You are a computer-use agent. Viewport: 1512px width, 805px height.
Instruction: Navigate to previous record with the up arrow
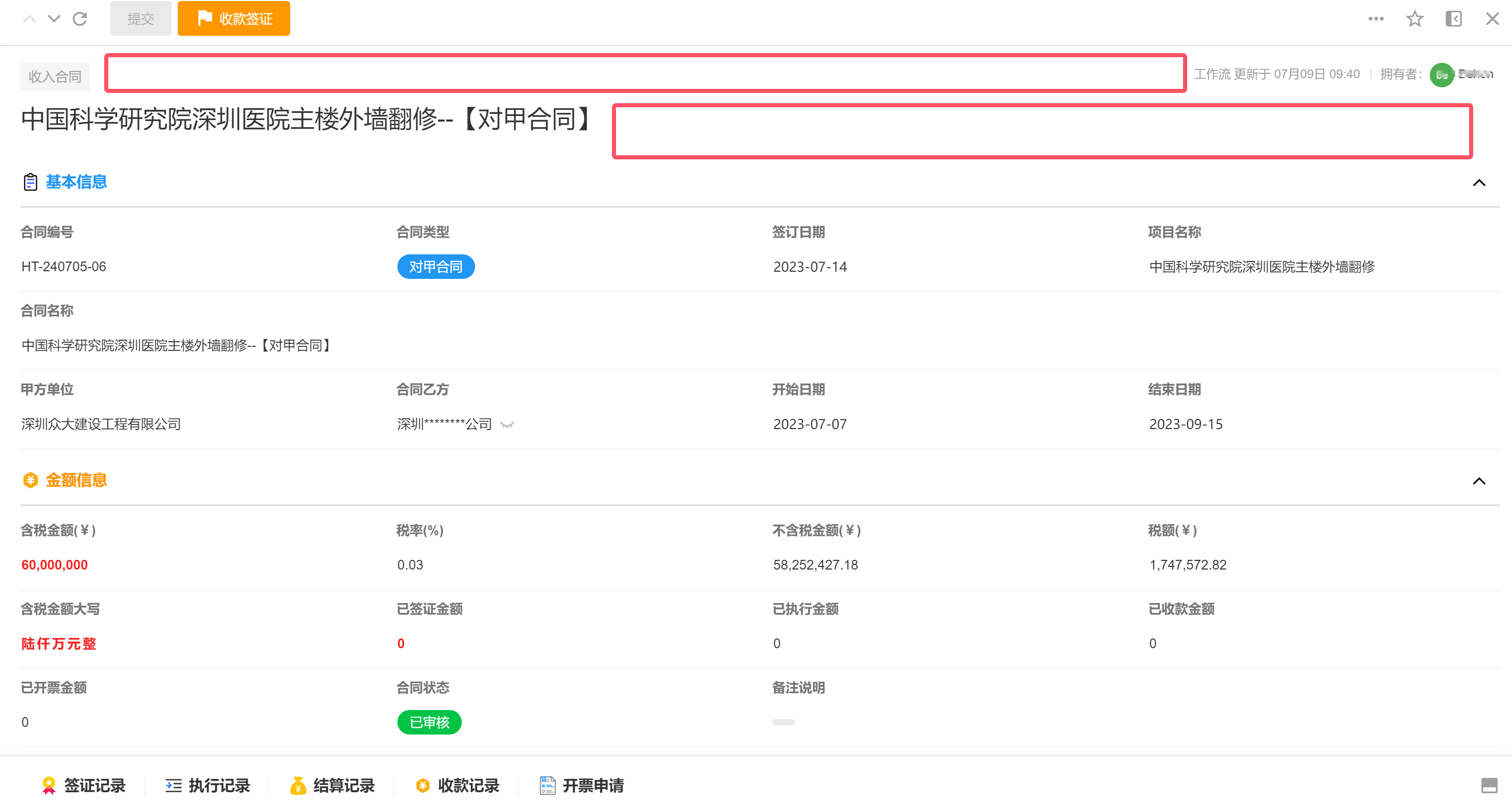(x=29, y=18)
